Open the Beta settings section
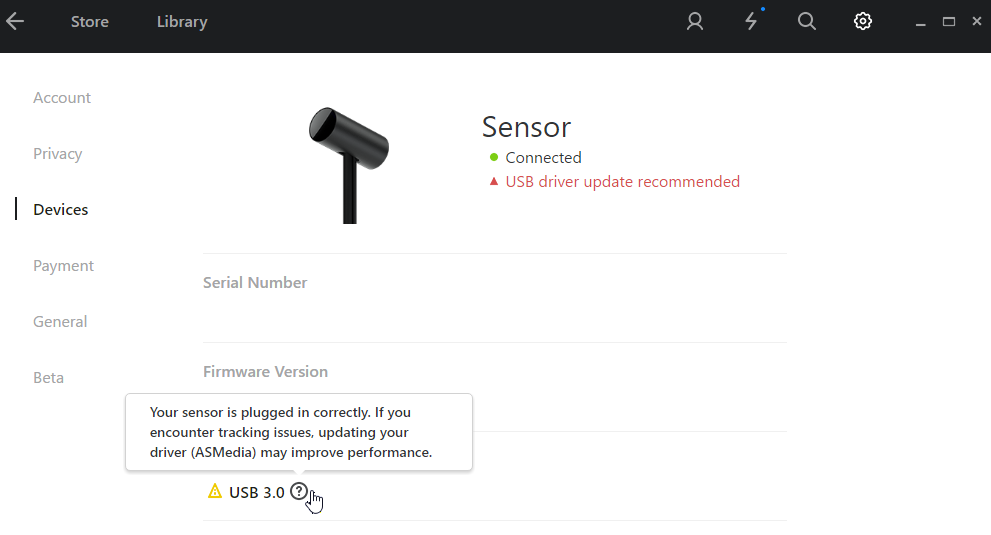 [49, 378]
